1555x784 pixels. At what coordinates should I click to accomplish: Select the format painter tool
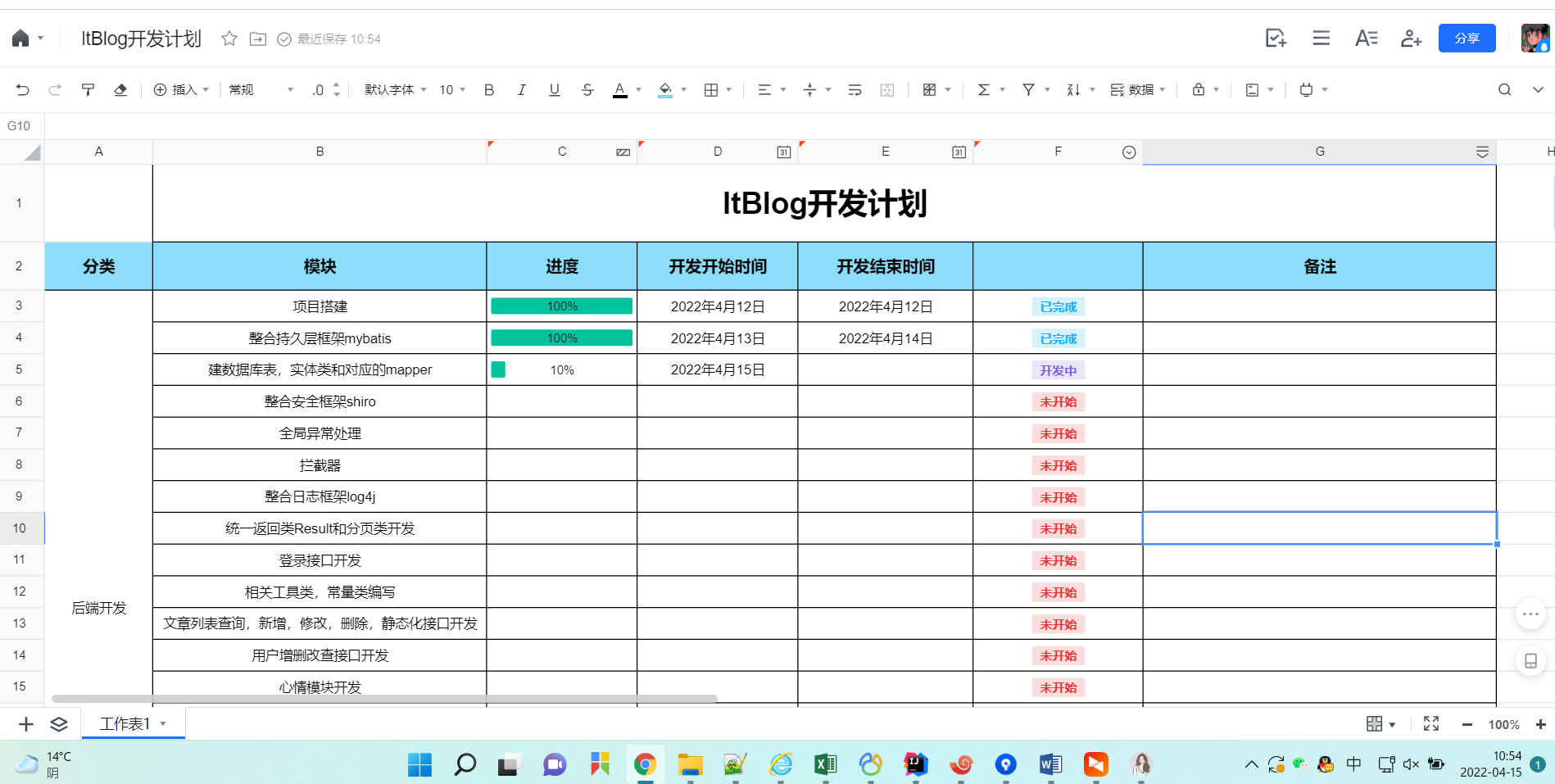88,90
